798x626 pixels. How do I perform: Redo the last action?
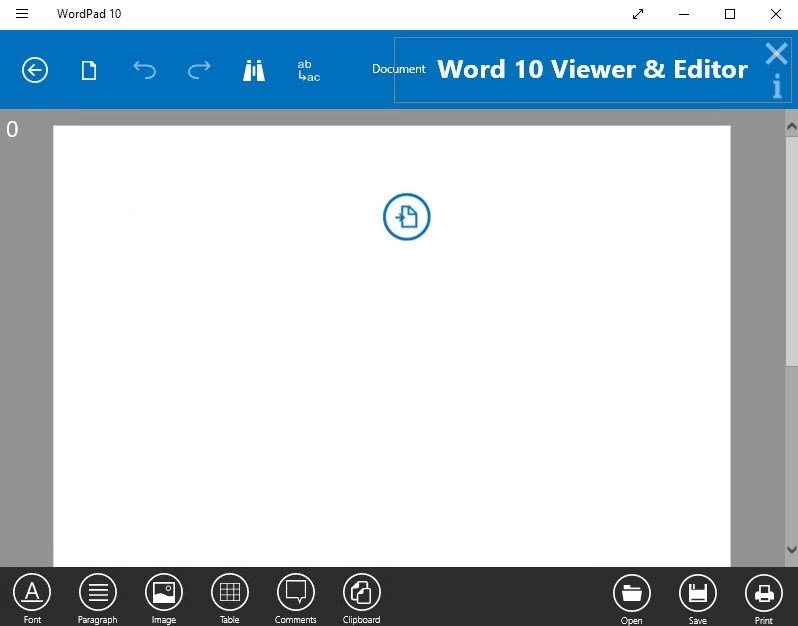199,70
